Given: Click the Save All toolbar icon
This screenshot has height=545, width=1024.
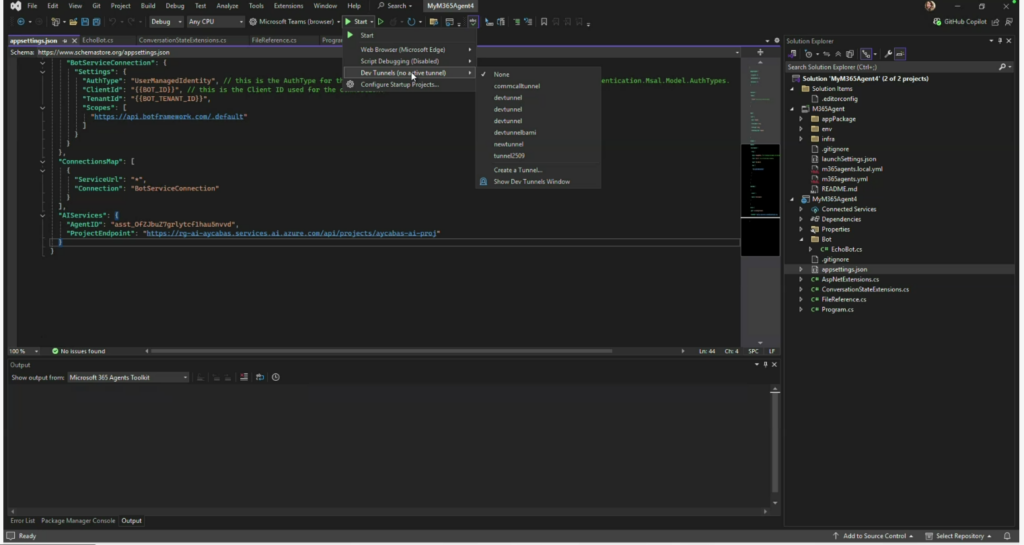Looking at the screenshot, I should tap(96, 22).
